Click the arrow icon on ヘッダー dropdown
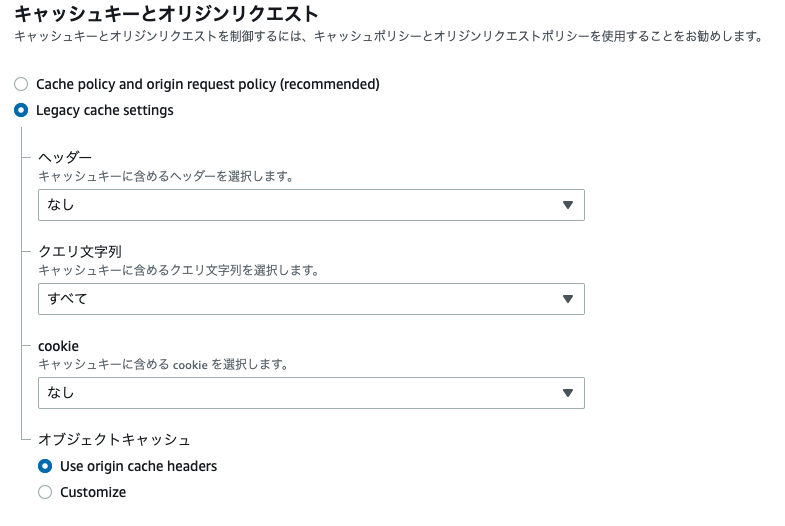 click(567, 205)
